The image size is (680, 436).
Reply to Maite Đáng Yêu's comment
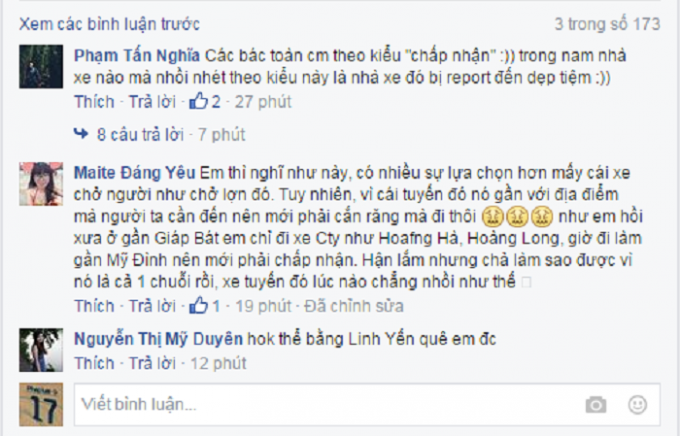[x=152, y=306]
